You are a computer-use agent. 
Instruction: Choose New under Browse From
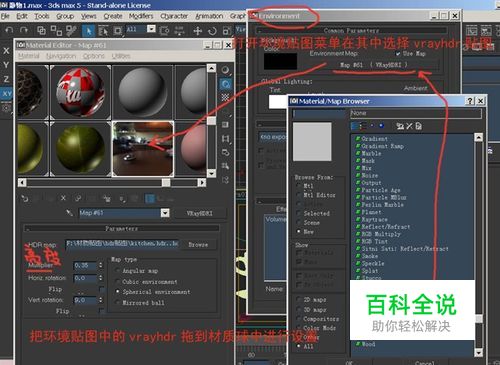[x=299, y=231]
